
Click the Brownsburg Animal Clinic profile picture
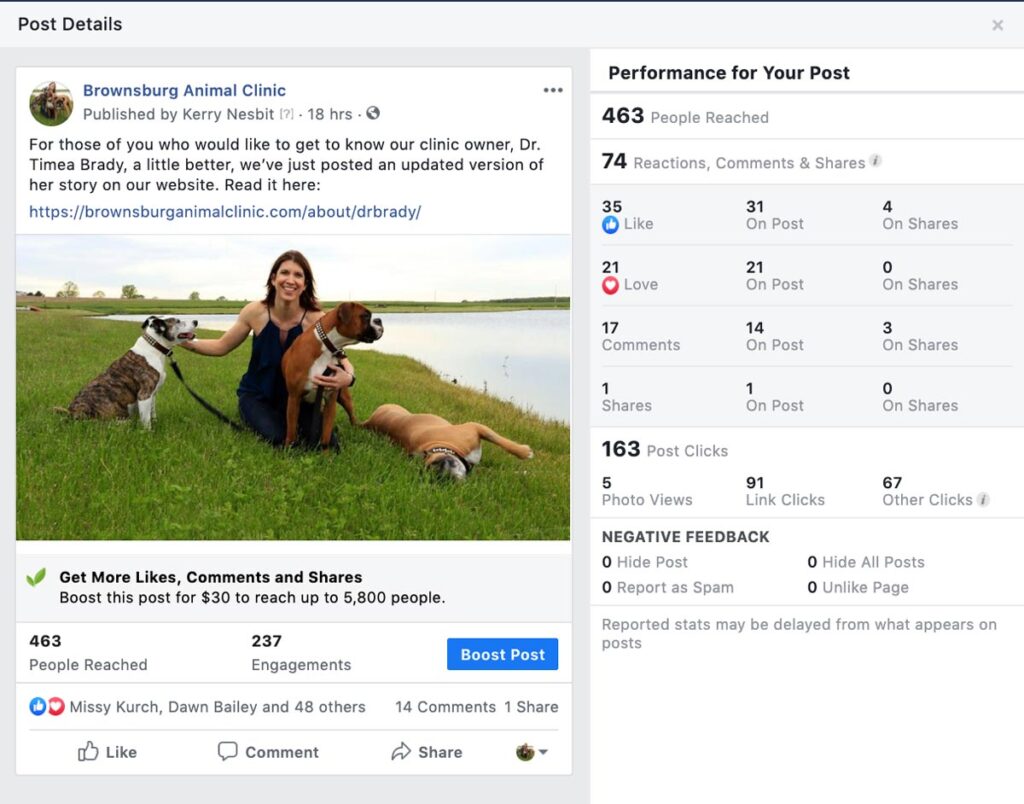[x=51, y=103]
